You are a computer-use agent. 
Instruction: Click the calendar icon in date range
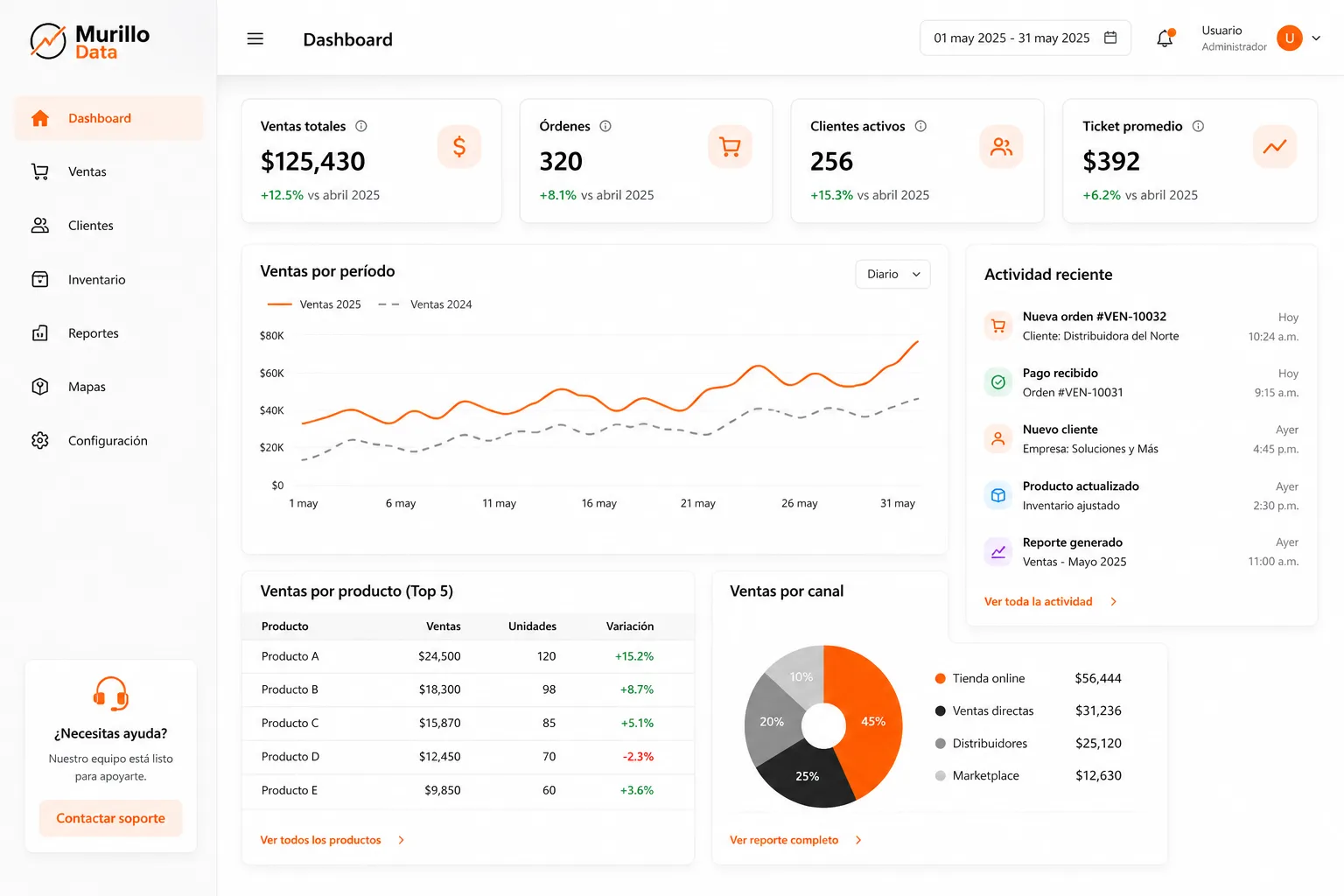[1110, 38]
